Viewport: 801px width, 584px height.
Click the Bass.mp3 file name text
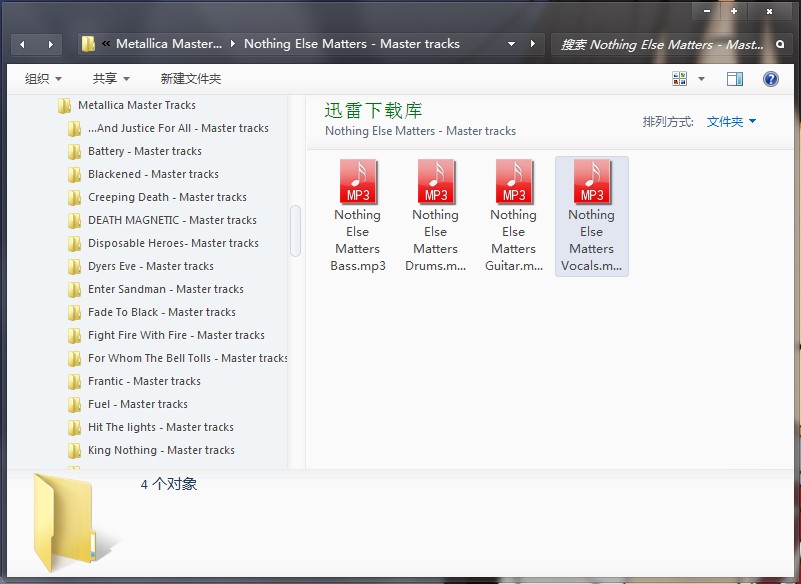pos(358,266)
